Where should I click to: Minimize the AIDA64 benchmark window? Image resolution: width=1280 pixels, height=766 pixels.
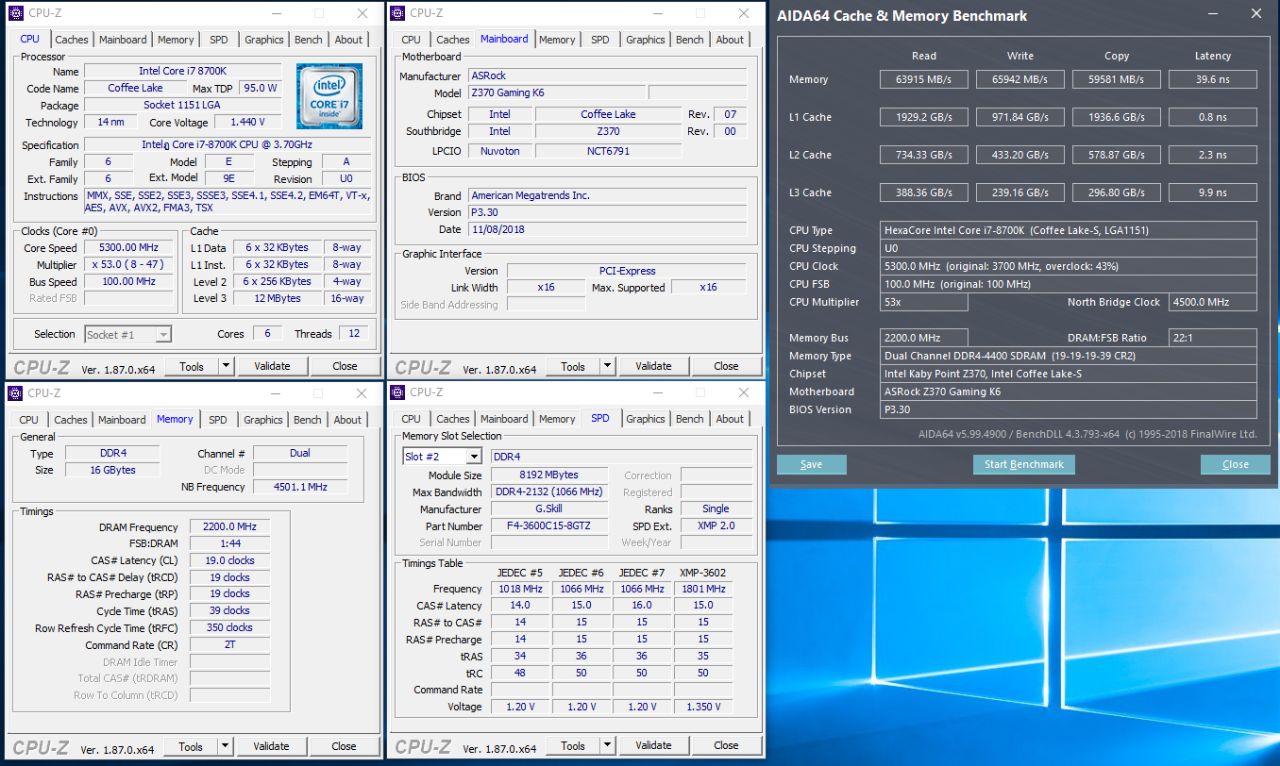click(1212, 15)
